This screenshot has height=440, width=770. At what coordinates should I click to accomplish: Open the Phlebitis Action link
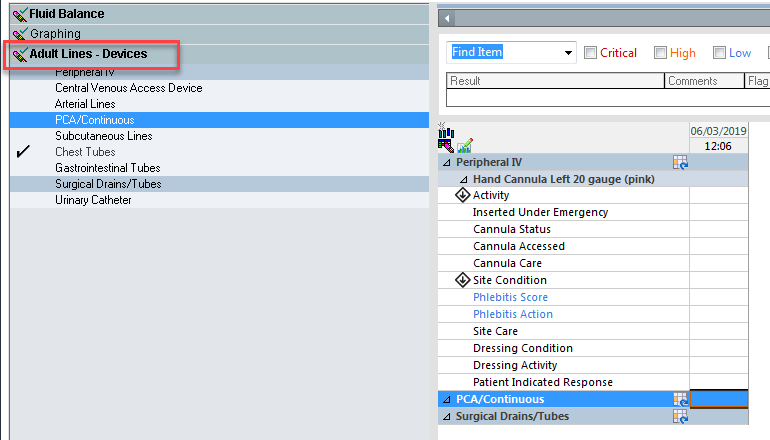[x=513, y=314]
